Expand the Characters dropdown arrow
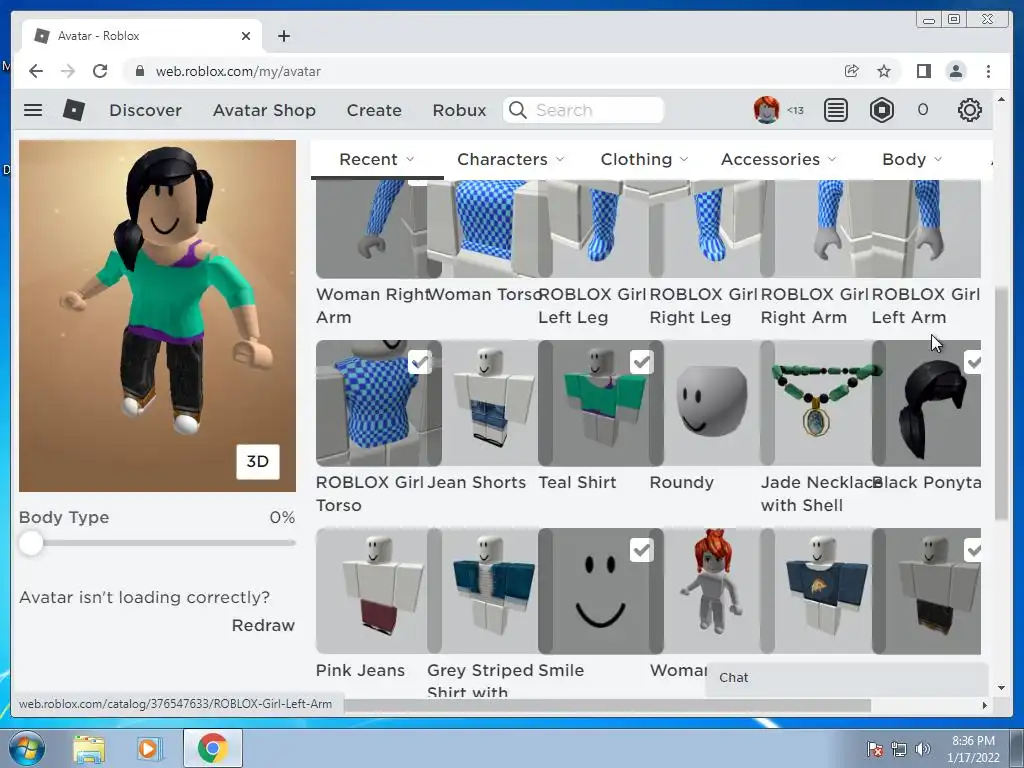The height and width of the screenshot is (768, 1024). [x=560, y=159]
